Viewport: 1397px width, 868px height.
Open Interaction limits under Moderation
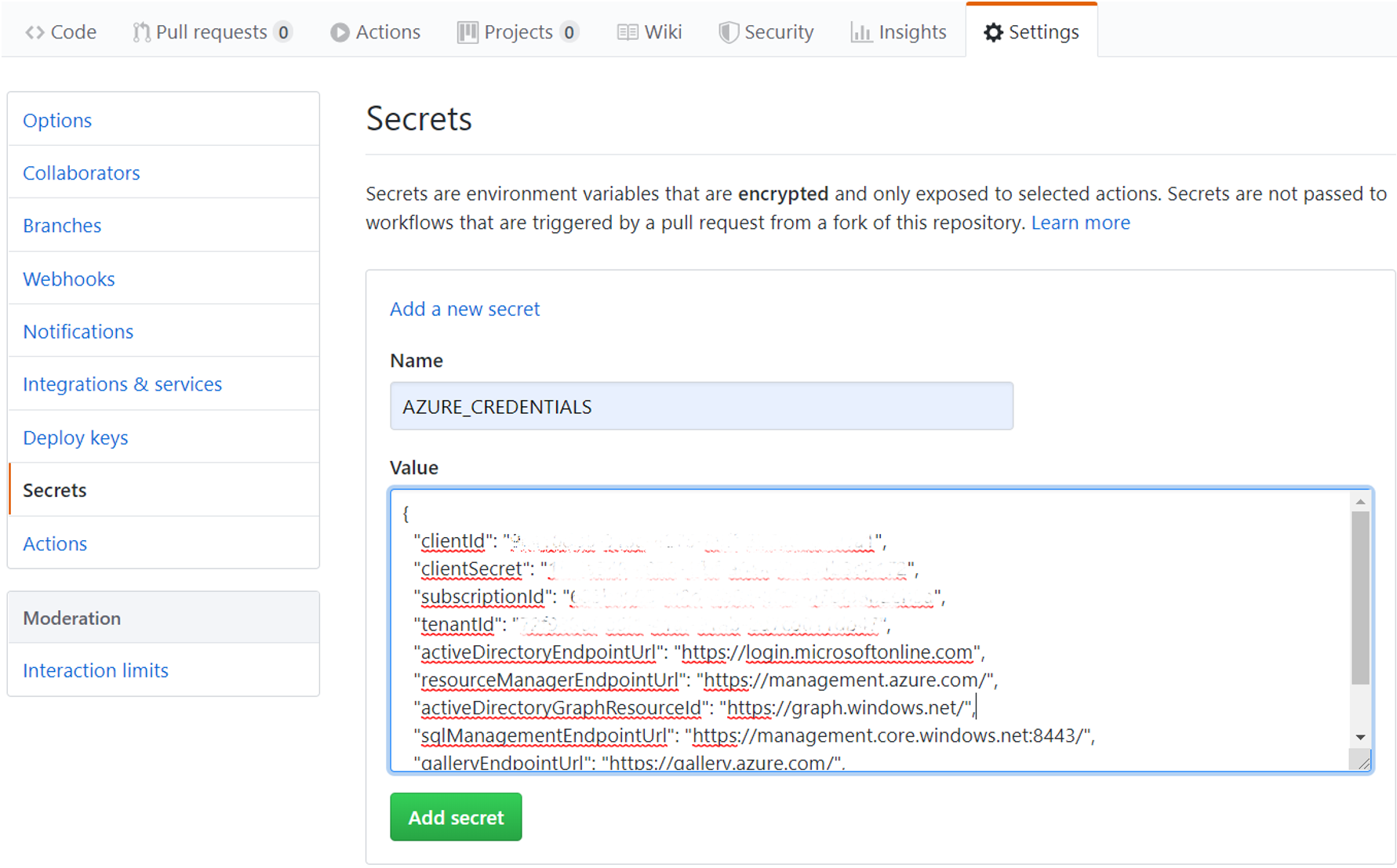pos(163,670)
